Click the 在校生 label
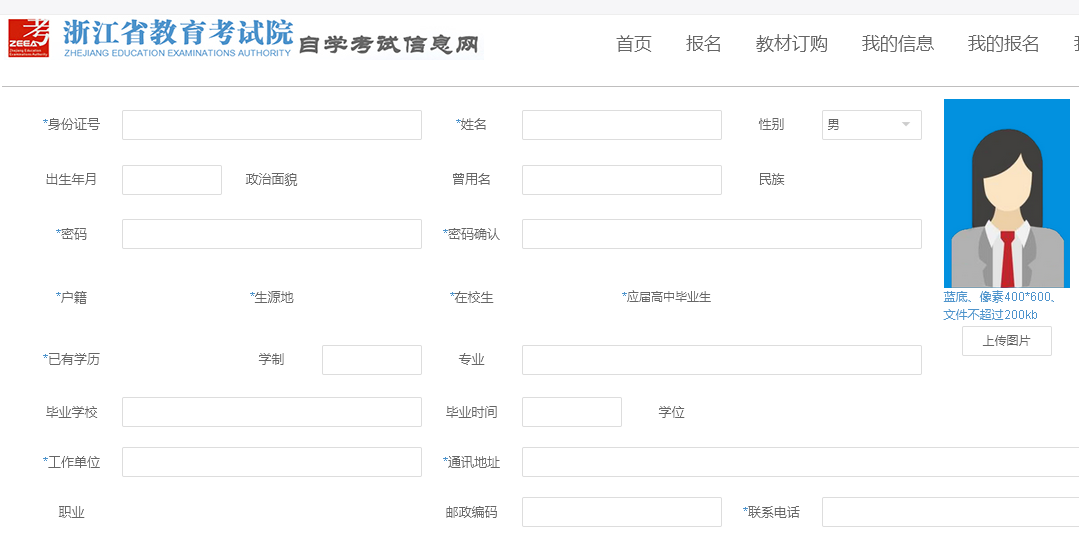 coord(472,298)
